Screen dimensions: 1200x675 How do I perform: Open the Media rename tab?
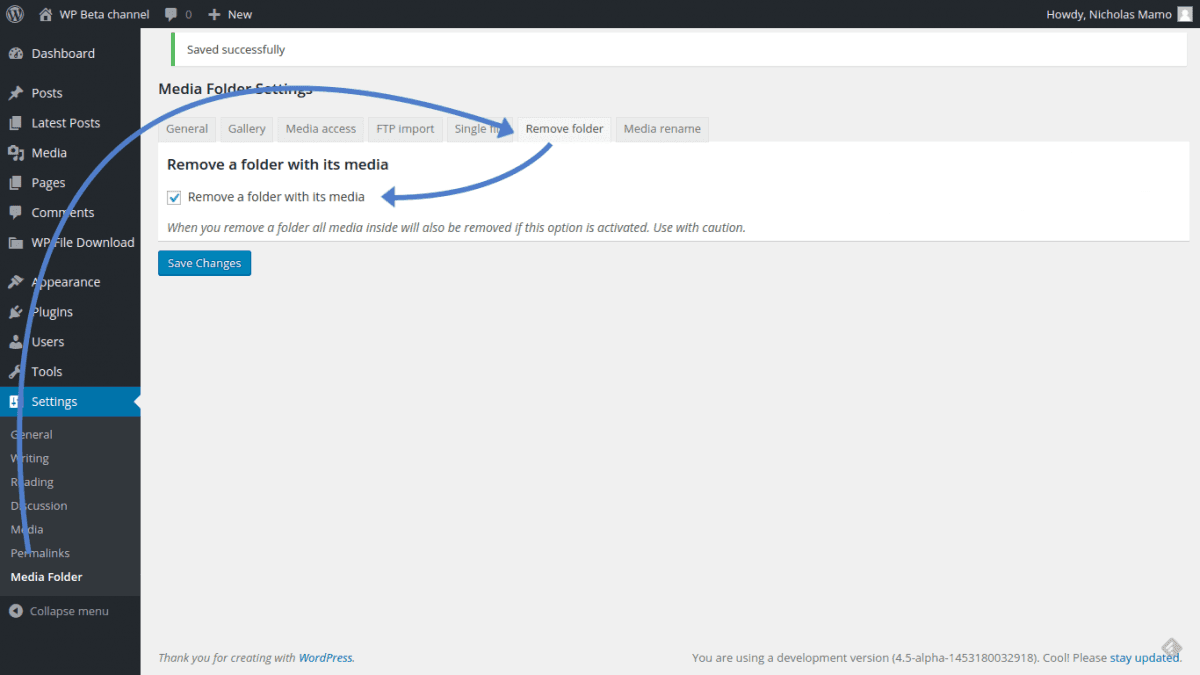click(662, 129)
